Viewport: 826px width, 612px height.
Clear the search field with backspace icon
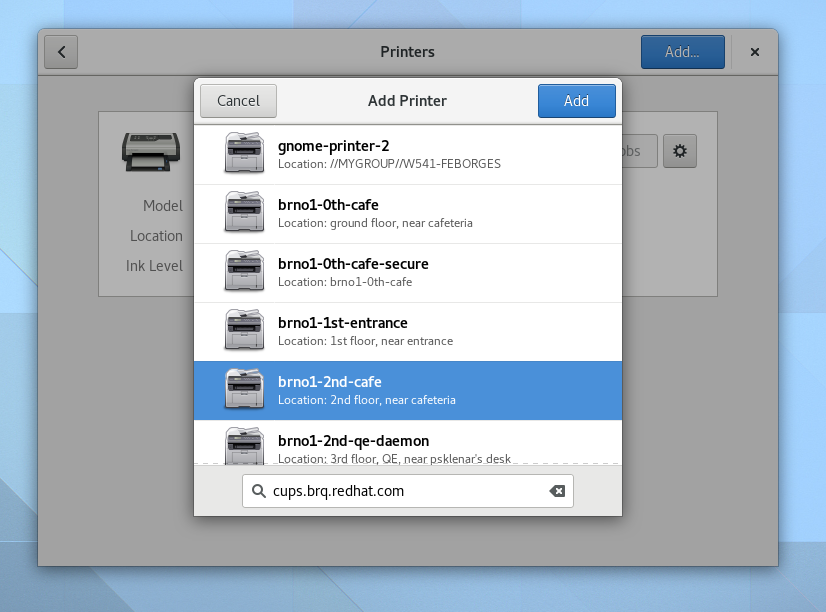tap(557, 491)
